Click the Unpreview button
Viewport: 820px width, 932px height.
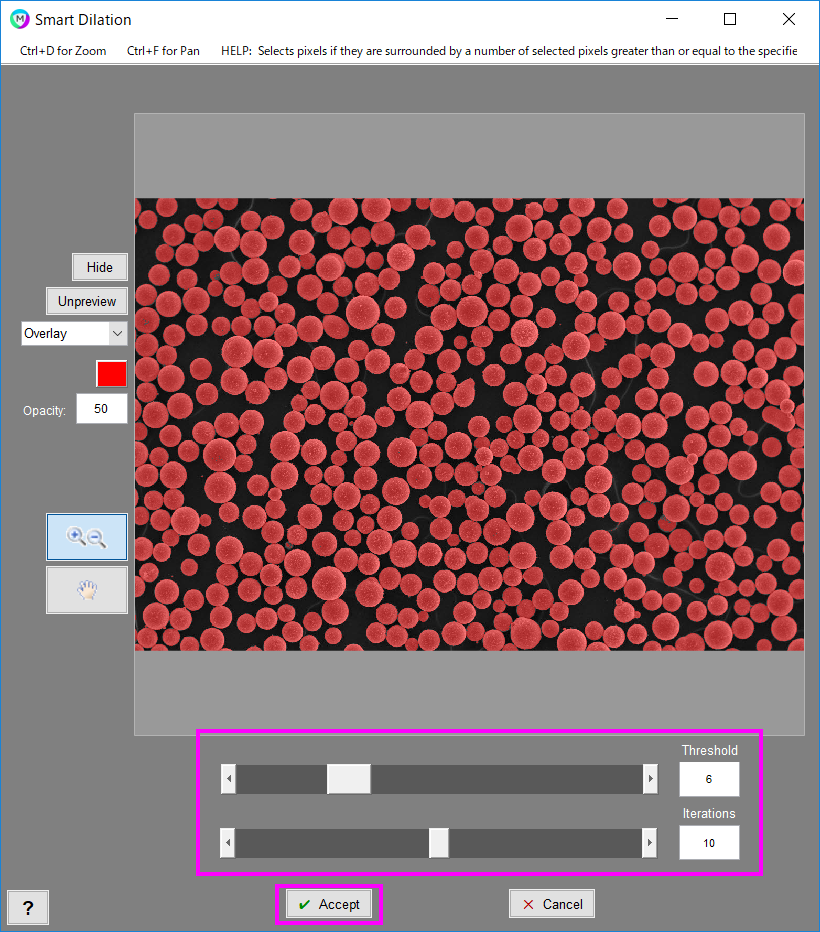[x=87, y=301]
